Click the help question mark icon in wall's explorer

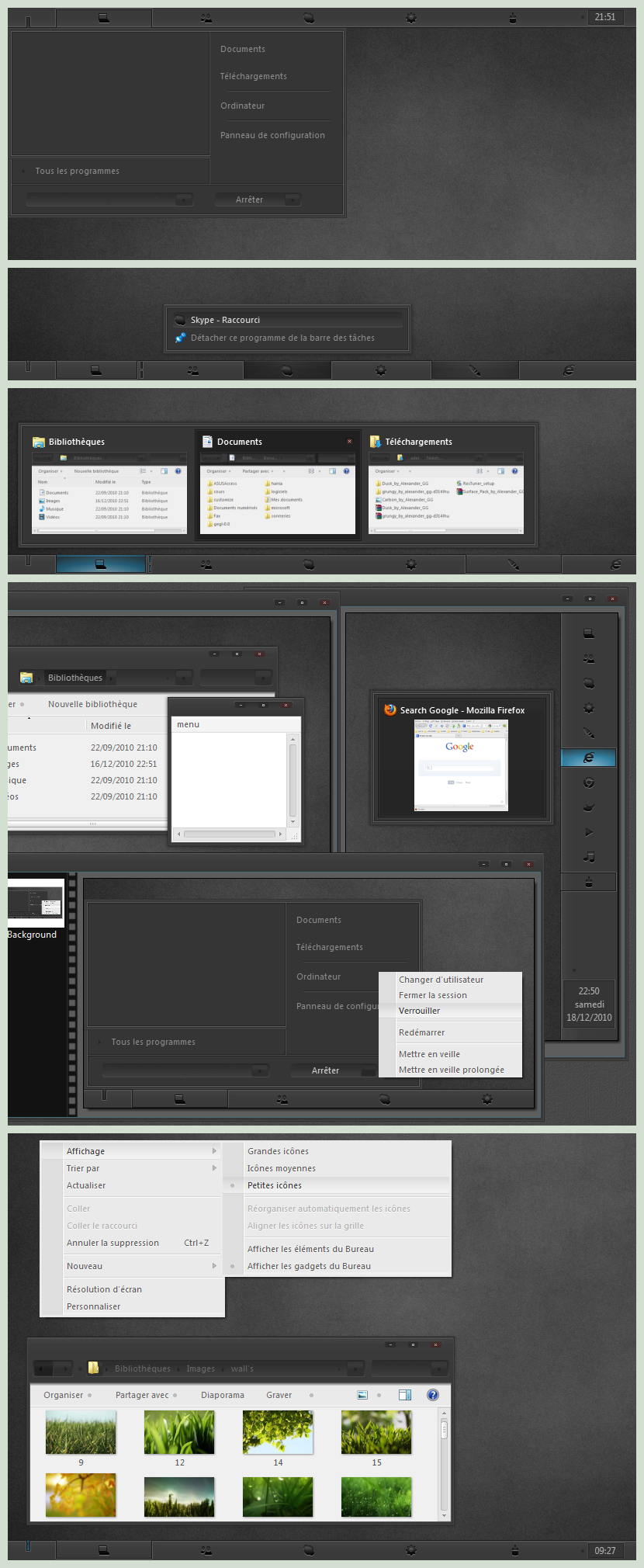pos(433,1395)
